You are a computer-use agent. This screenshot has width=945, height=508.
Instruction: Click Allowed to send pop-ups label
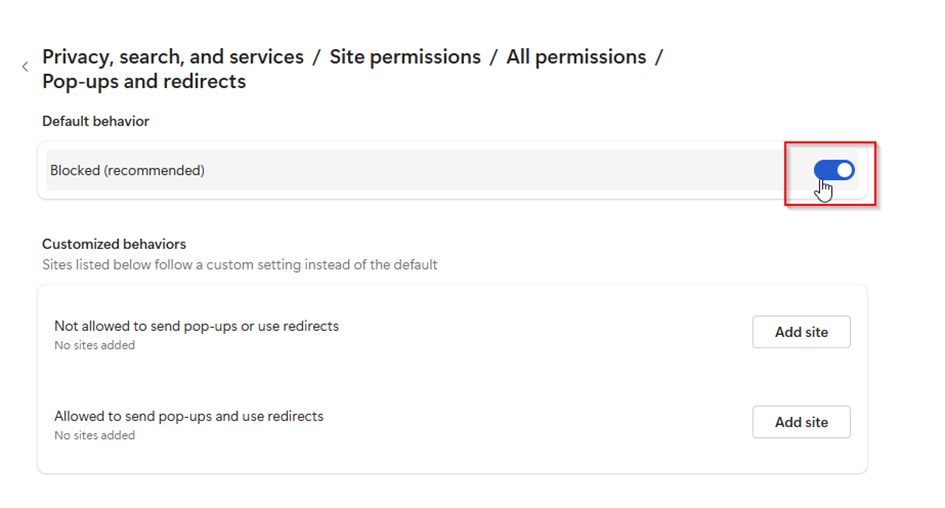pyautogui.click(x=189, y=416)
